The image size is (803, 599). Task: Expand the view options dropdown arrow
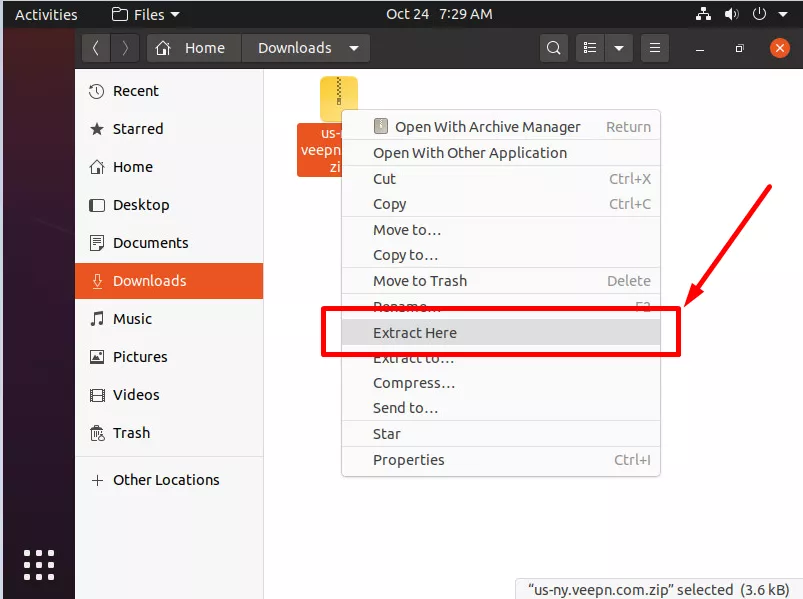pos(619,48)
